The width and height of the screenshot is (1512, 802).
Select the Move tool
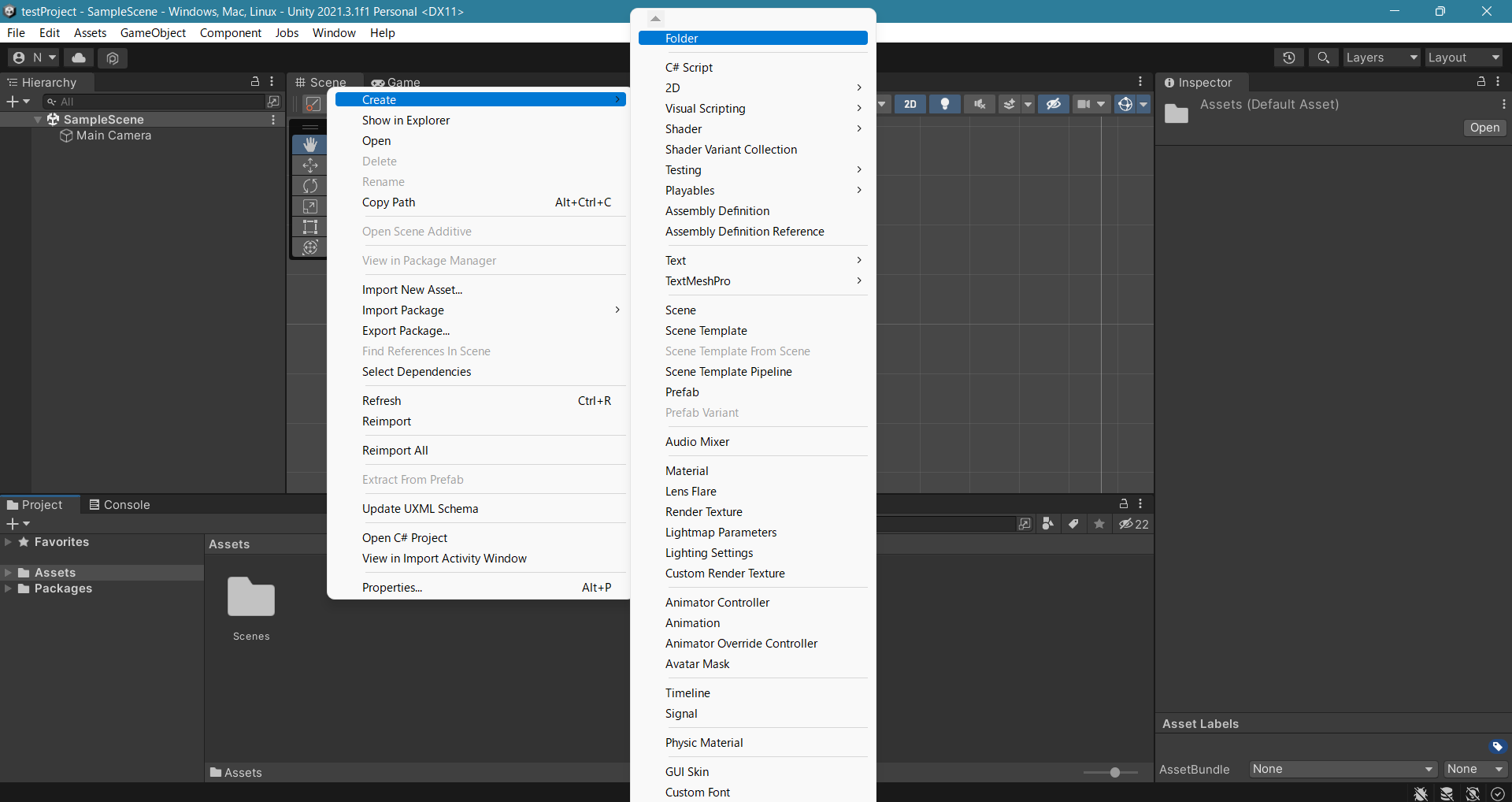tap(310, 165)
